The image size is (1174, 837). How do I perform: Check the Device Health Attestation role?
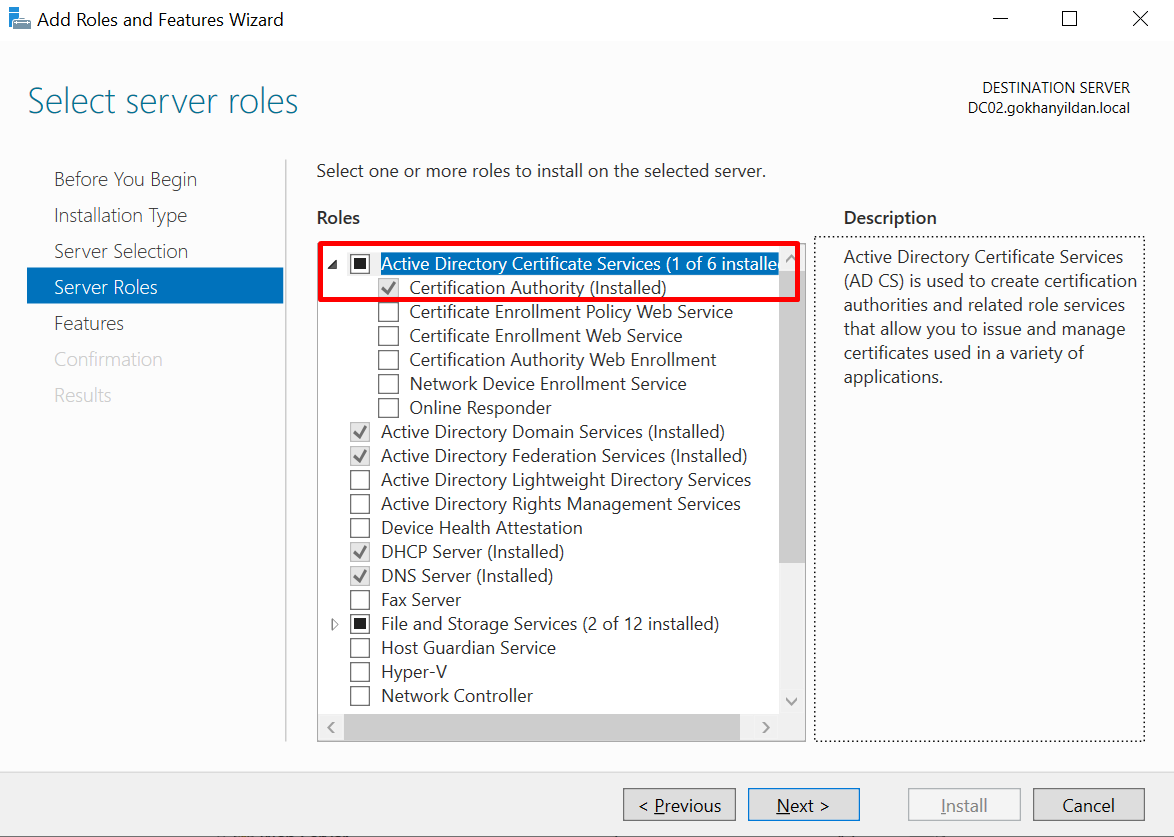360,527
